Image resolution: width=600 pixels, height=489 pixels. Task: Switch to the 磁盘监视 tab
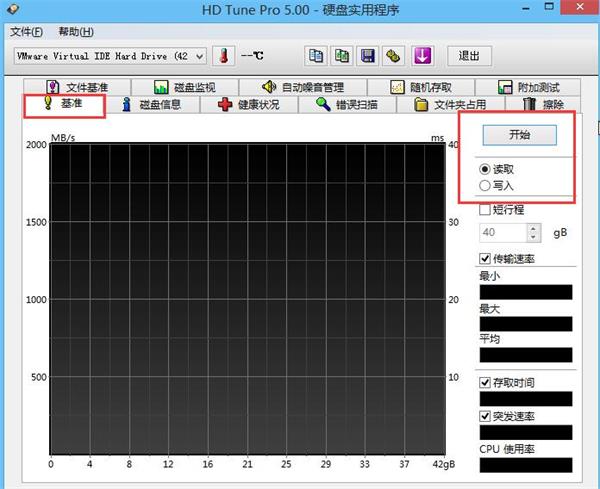[x=185, y=87]
